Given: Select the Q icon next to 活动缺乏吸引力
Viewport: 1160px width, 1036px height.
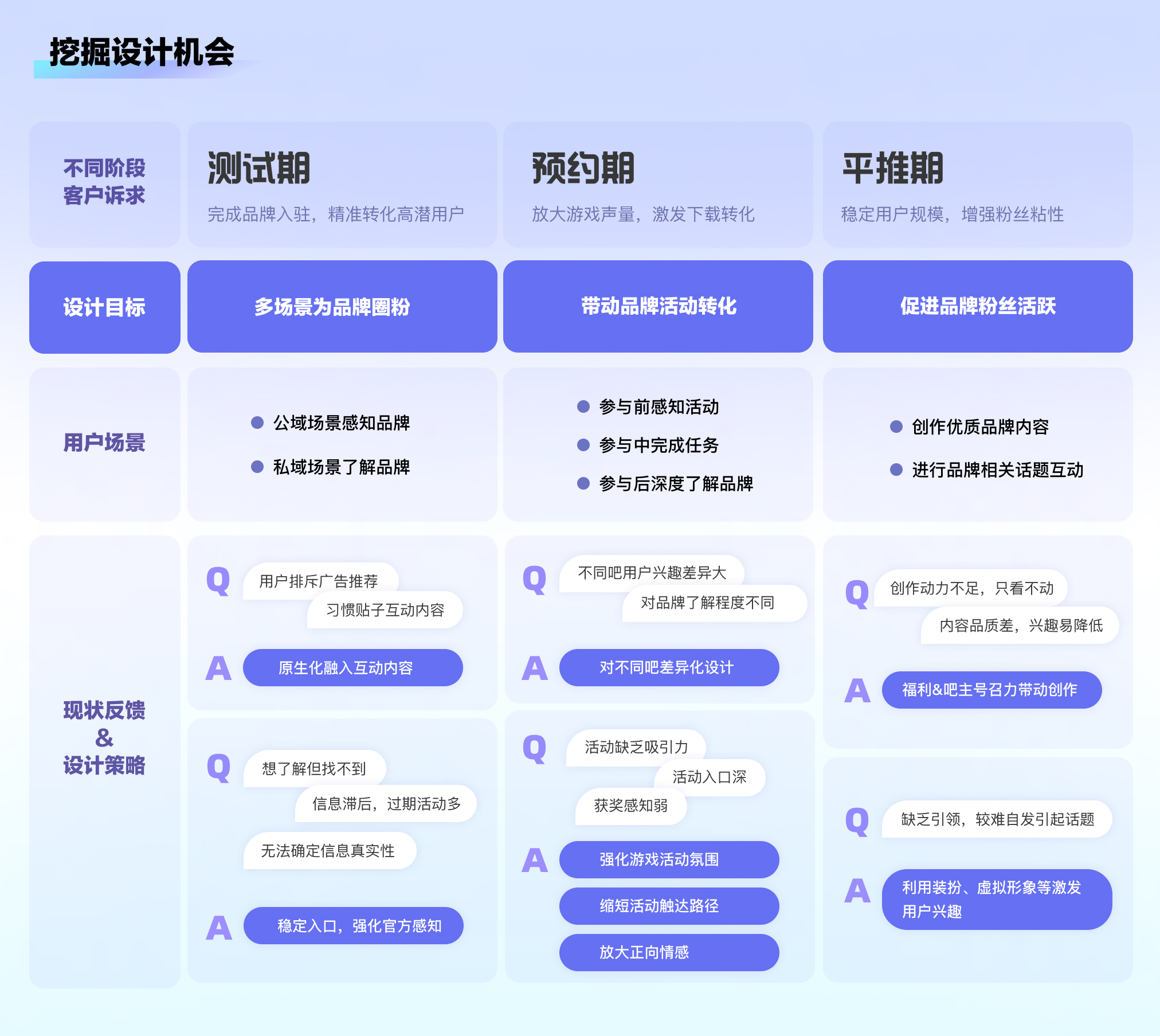Looking at the screenshot, I should point(534,749).
